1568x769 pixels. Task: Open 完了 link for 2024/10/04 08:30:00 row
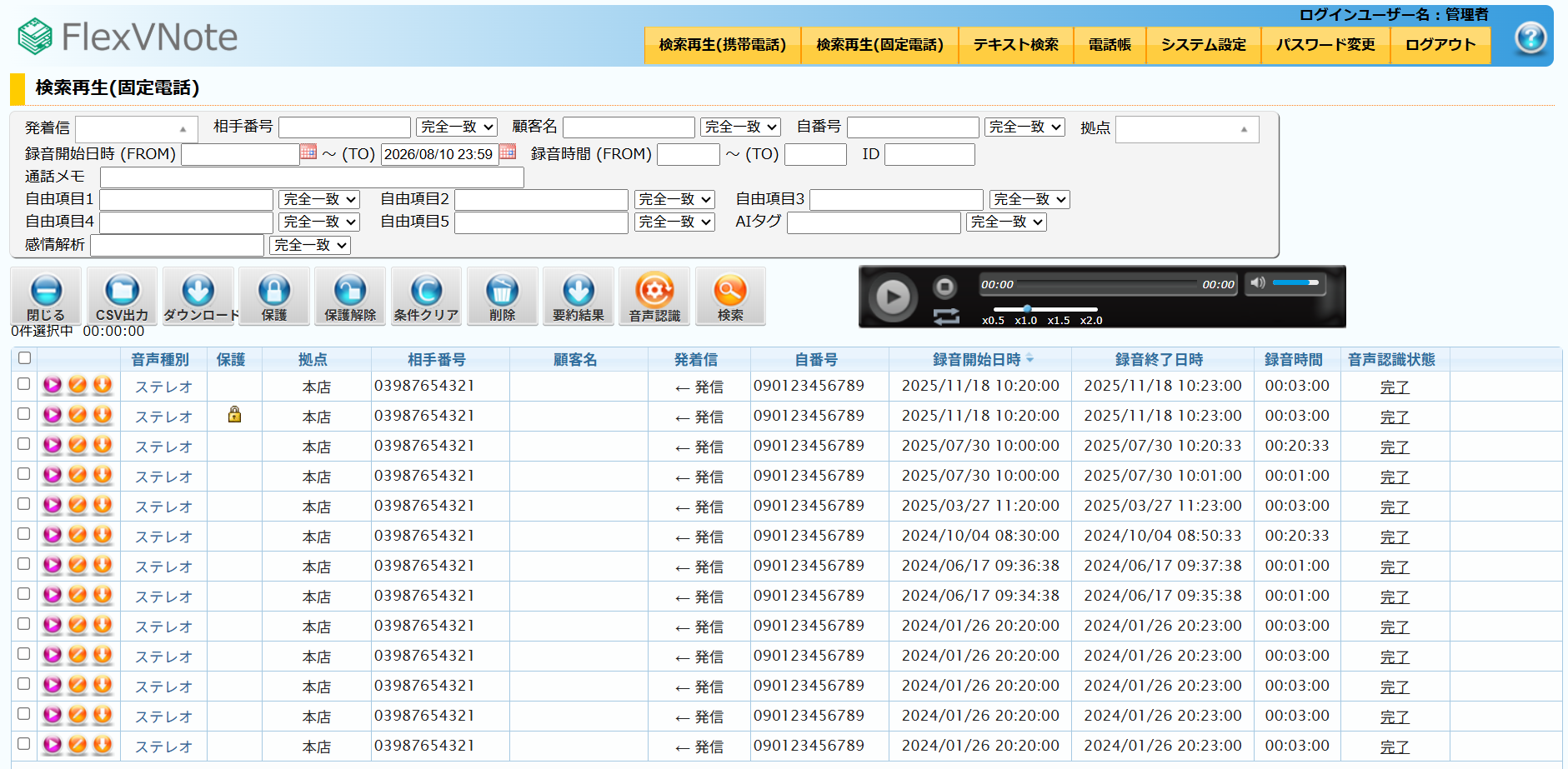pyautogui.click(x=1394, y=537)
